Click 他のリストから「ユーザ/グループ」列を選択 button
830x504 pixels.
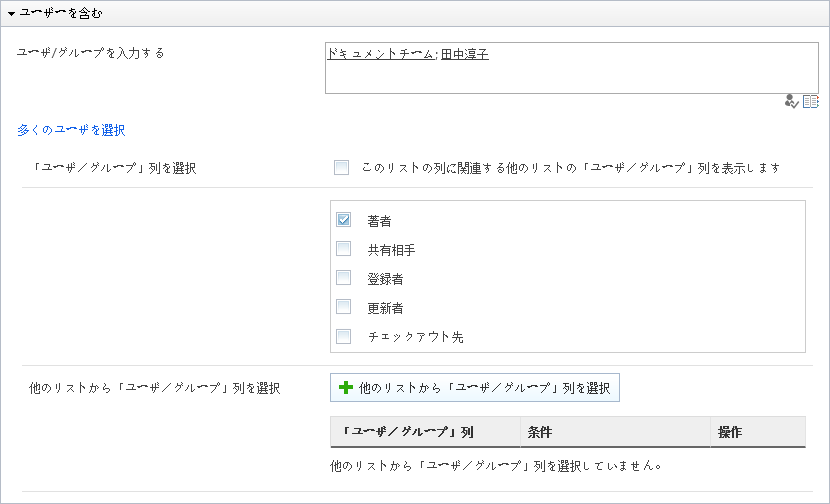coord(475,388)
